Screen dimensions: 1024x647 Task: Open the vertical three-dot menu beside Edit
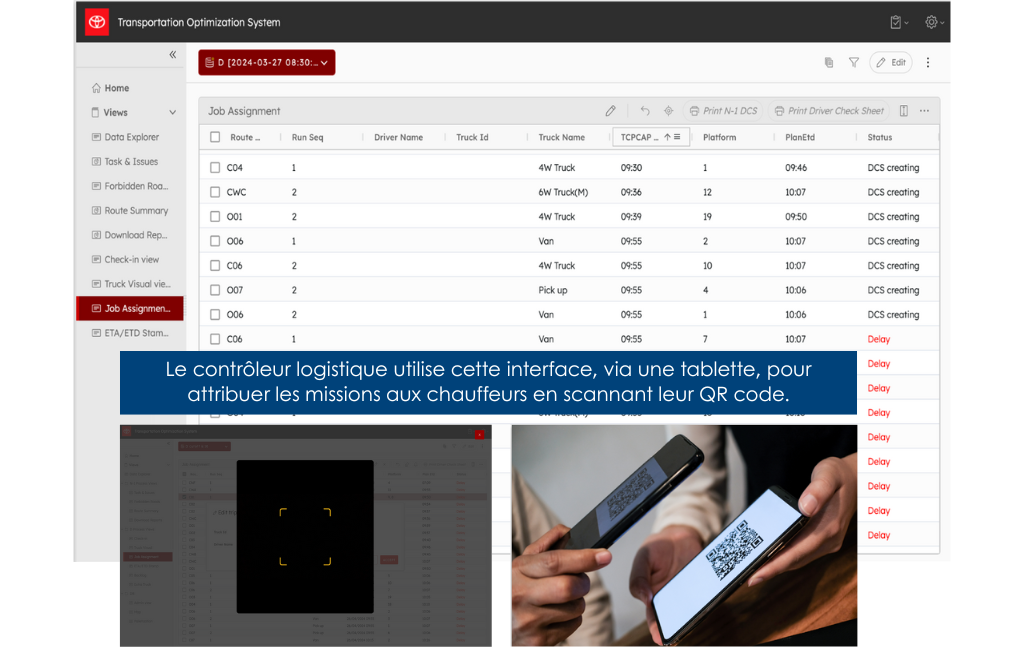[928, 63]
